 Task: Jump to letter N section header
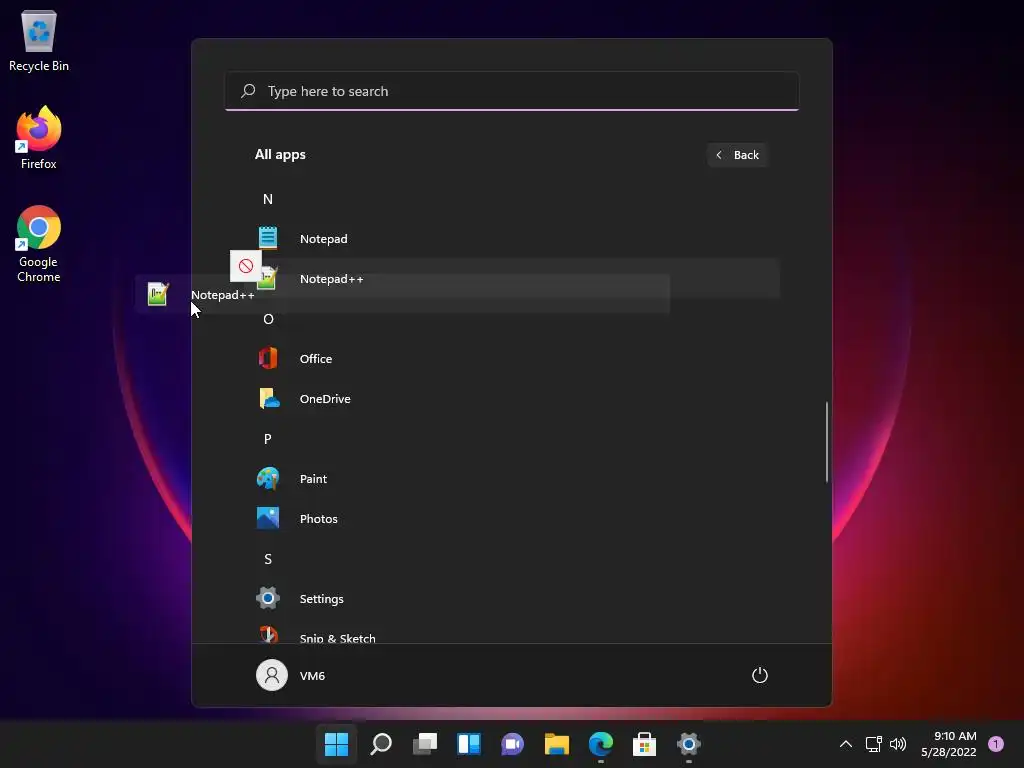[x=268, y=199]
